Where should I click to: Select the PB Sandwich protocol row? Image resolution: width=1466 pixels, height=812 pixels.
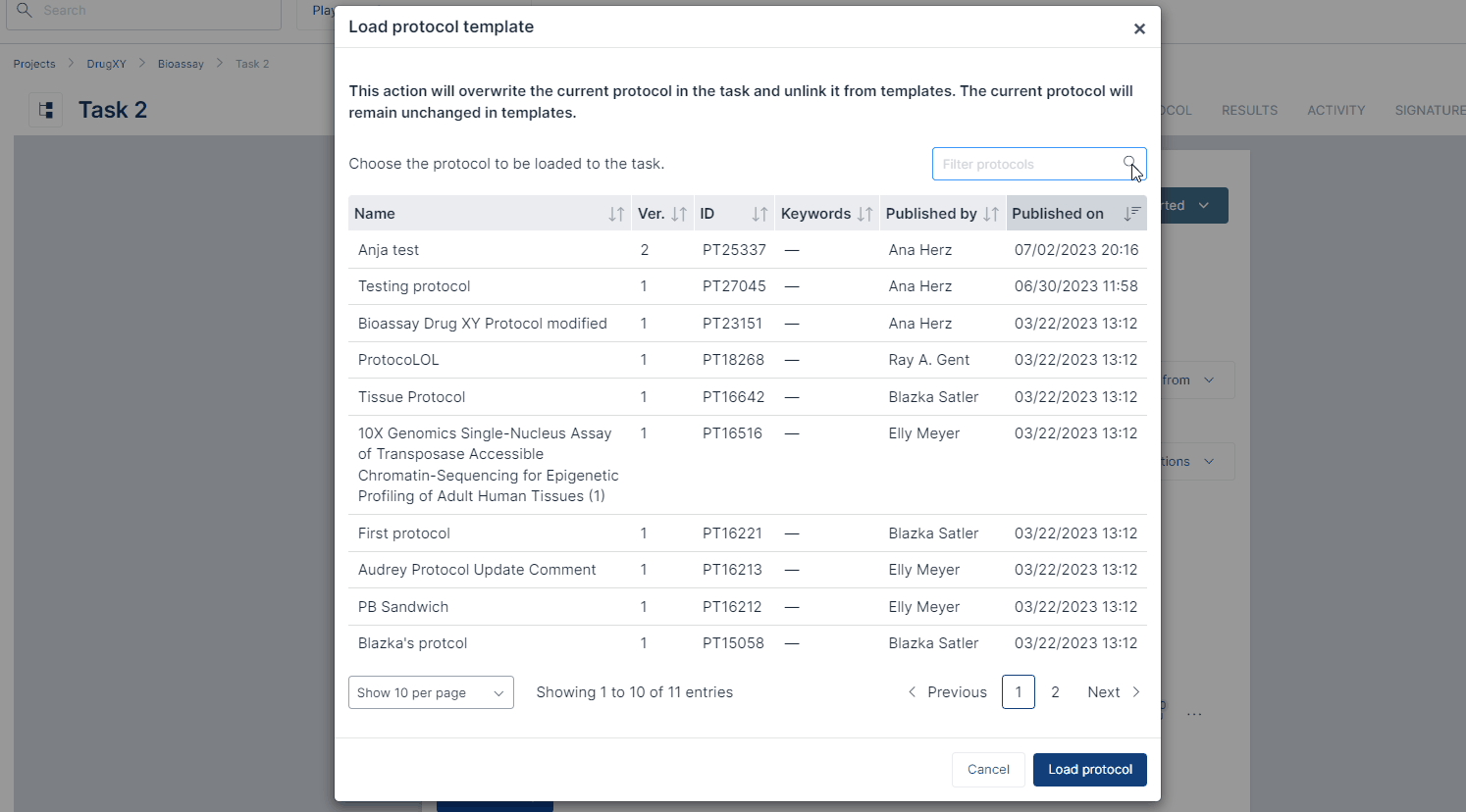tap(403, 607)
